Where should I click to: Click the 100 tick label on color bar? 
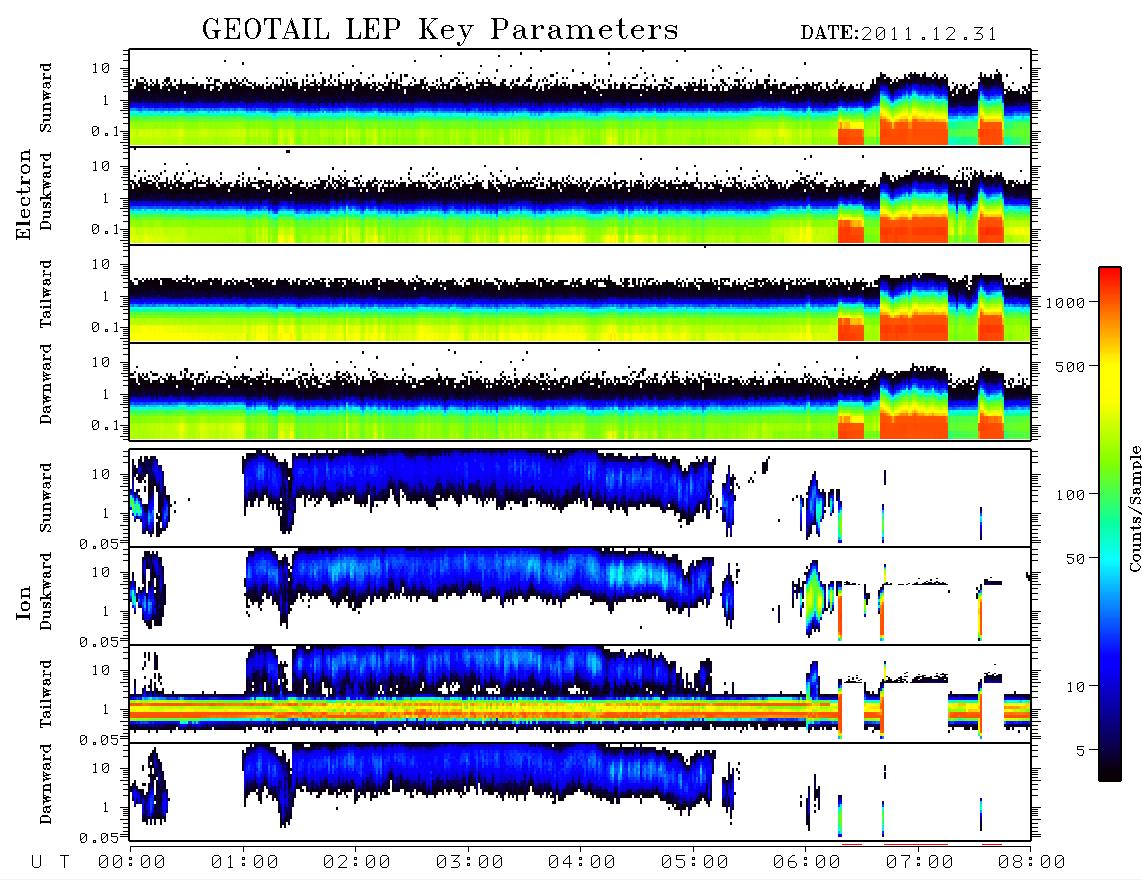[1070, 495]
